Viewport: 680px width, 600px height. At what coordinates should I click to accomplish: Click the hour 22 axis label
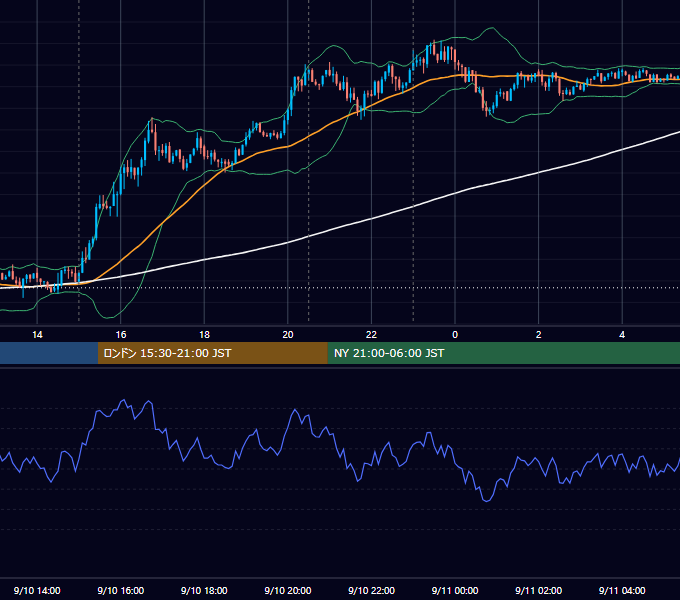click(x=371, y=335)
